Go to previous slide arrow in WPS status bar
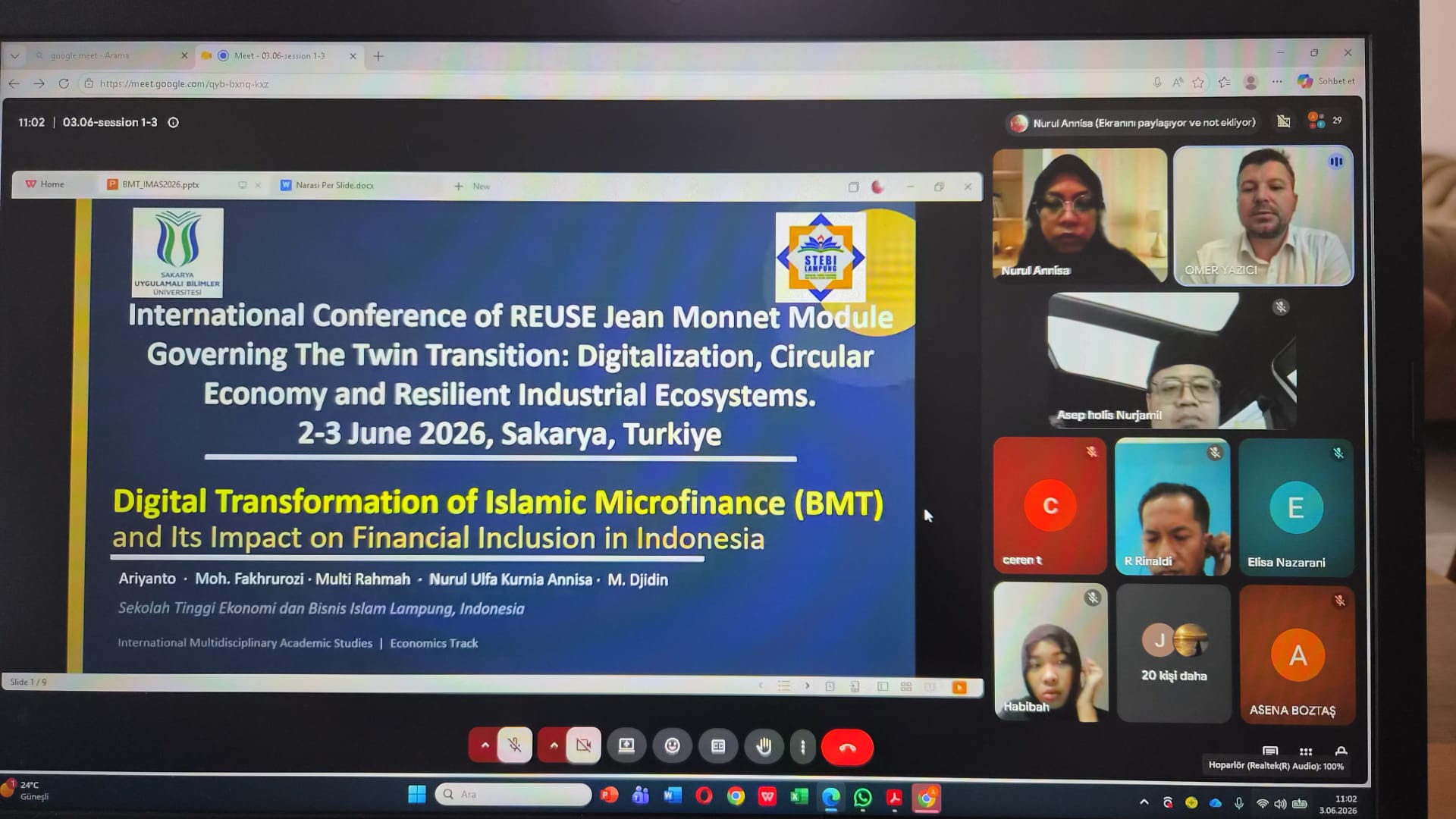Image resolution: width=1456 pixels, height=819 pixels. pos(761,686)
